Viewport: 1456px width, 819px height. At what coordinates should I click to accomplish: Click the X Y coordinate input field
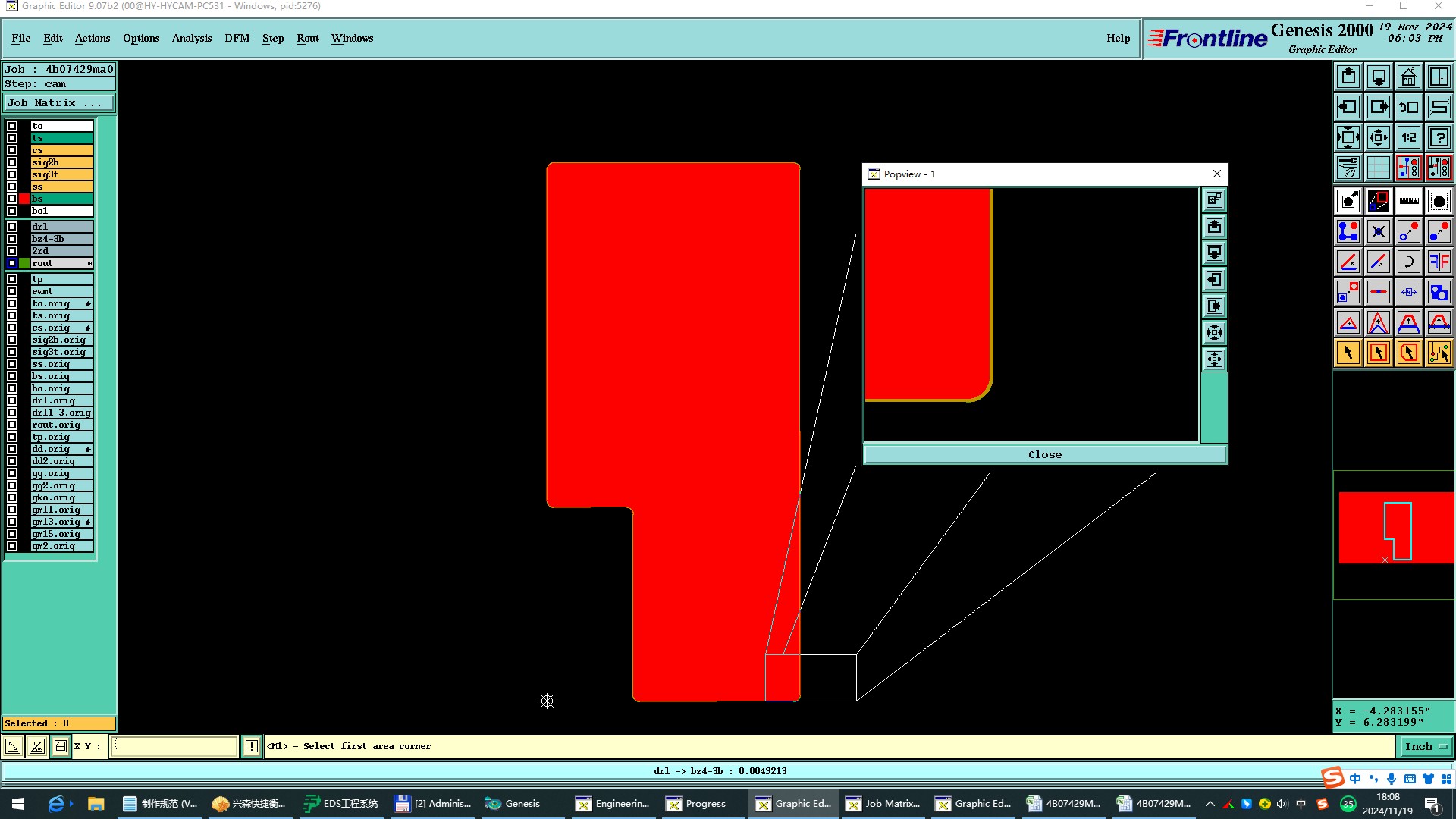pyautogui.click(x=174, y=746)
